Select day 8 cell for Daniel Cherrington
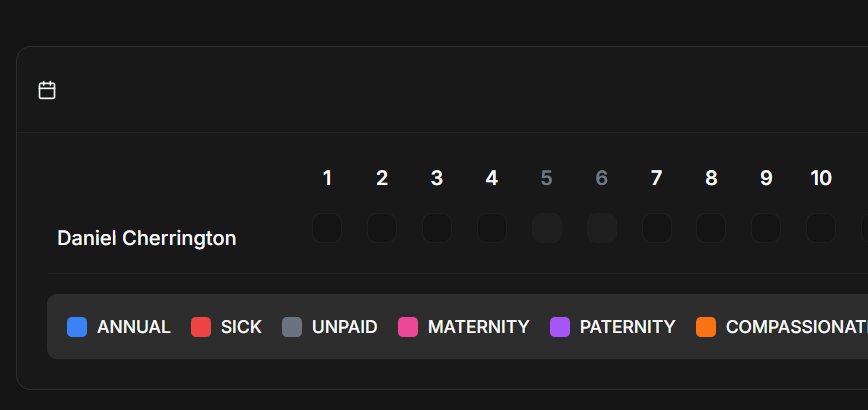The image size is (868, 410). point(711,228)
